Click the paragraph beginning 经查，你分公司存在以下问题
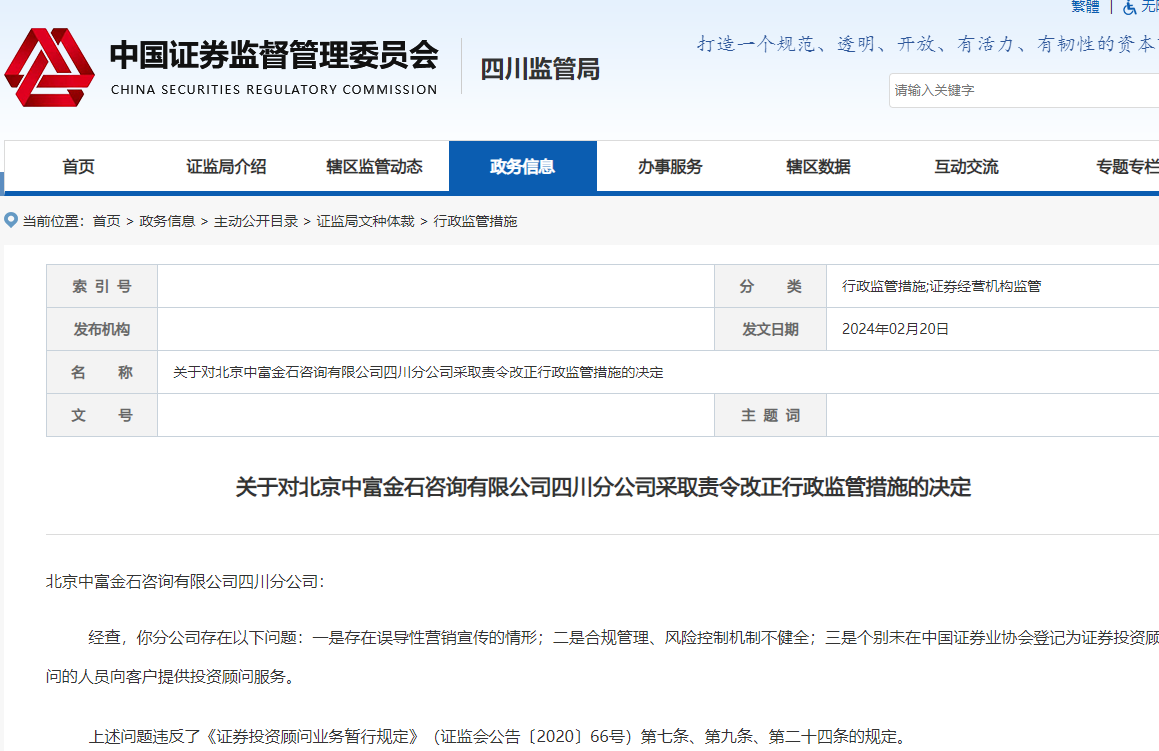 (x=602, y=657)
